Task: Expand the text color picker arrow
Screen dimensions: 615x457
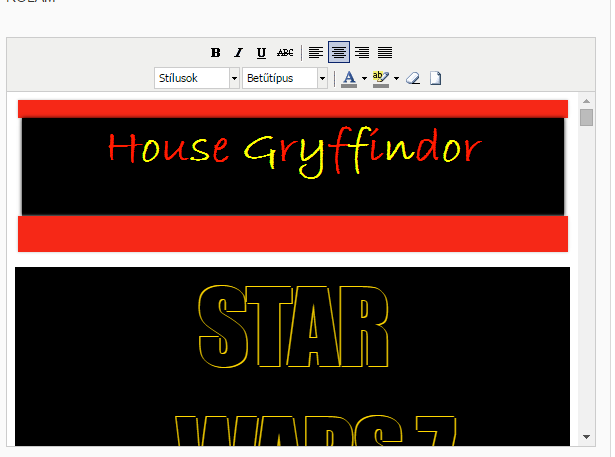Action: coord(364,78)
